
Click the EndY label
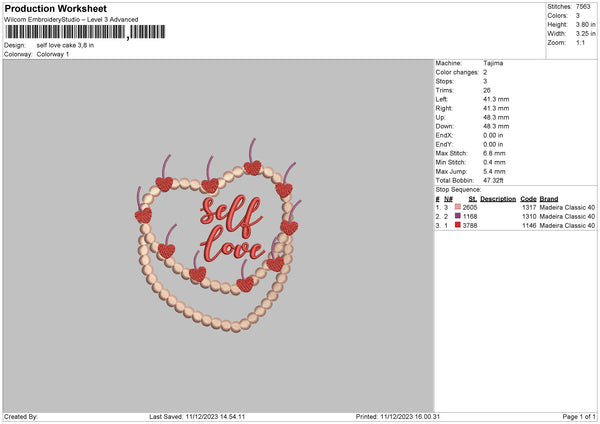[x=444, y=145]
